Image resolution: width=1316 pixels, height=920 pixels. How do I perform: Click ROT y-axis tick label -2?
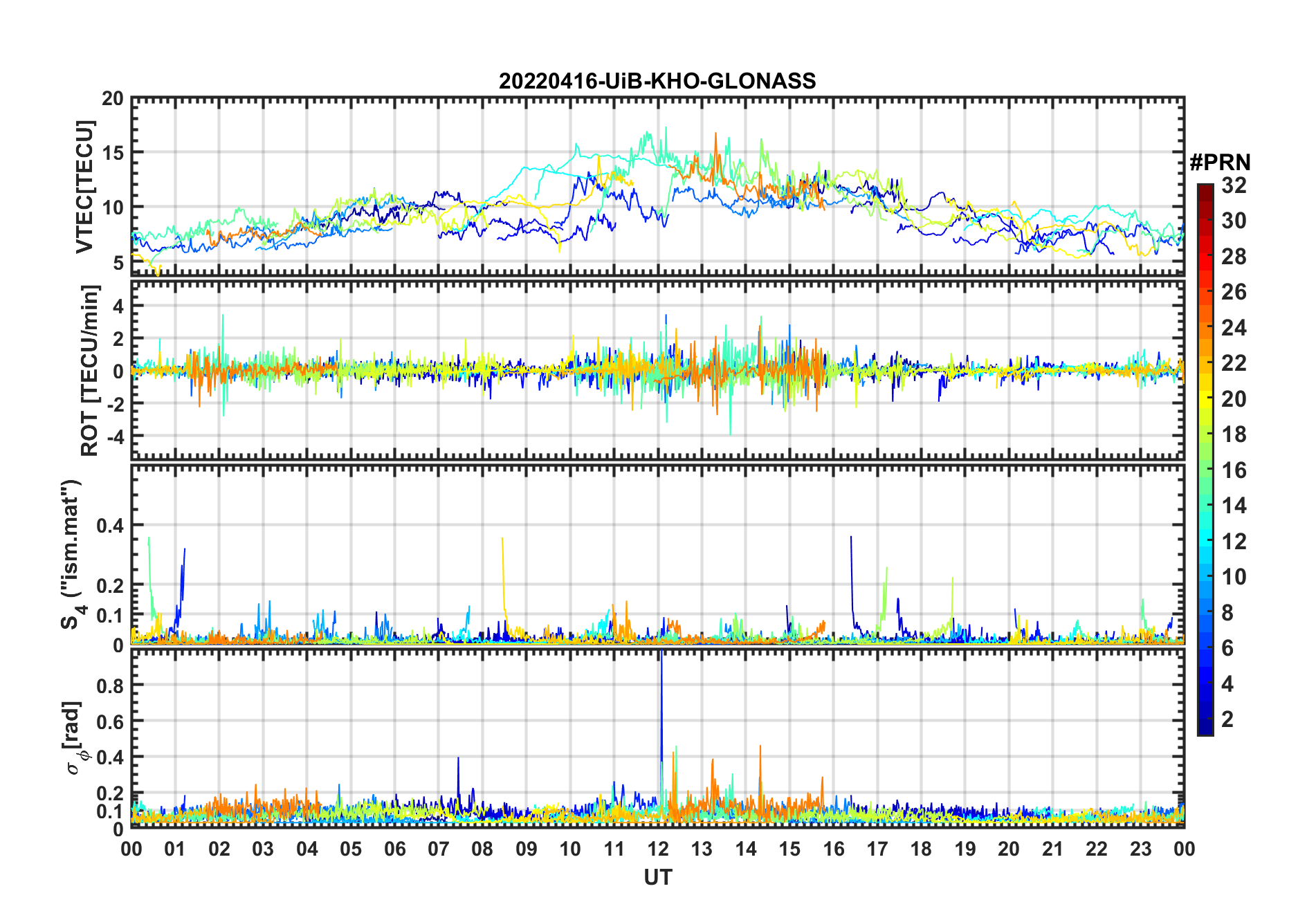click(x=115, y=404)
